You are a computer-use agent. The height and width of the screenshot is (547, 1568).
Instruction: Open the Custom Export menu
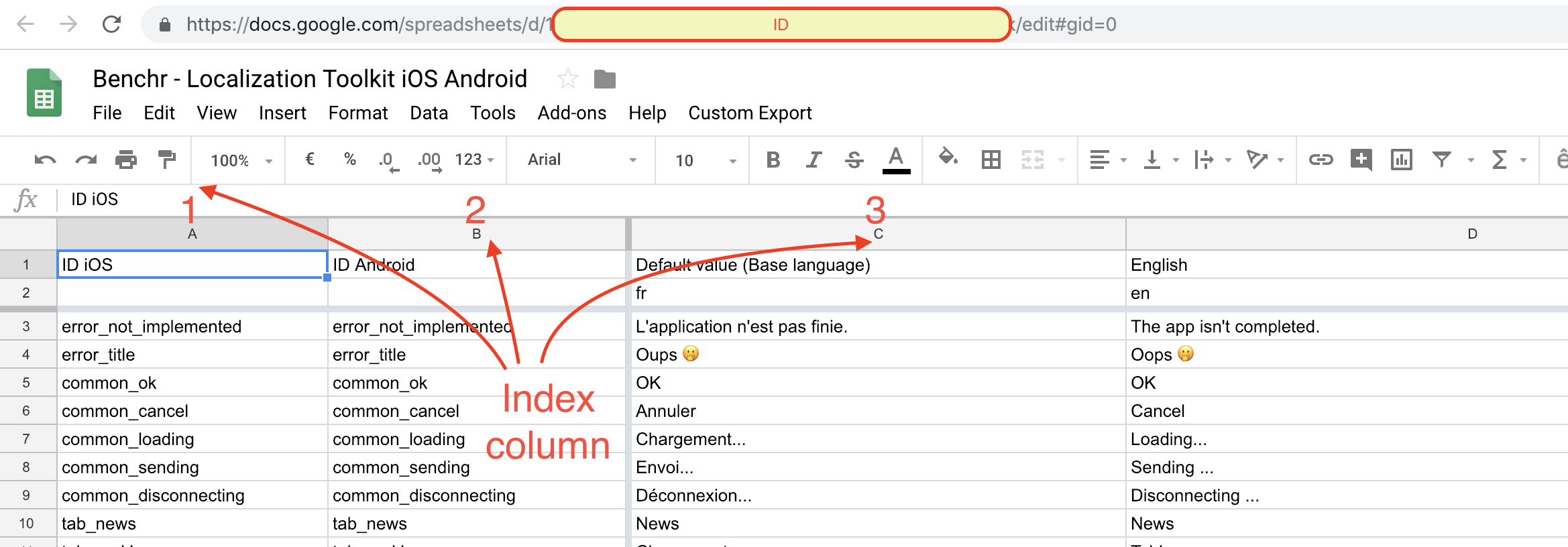[750, 113]
